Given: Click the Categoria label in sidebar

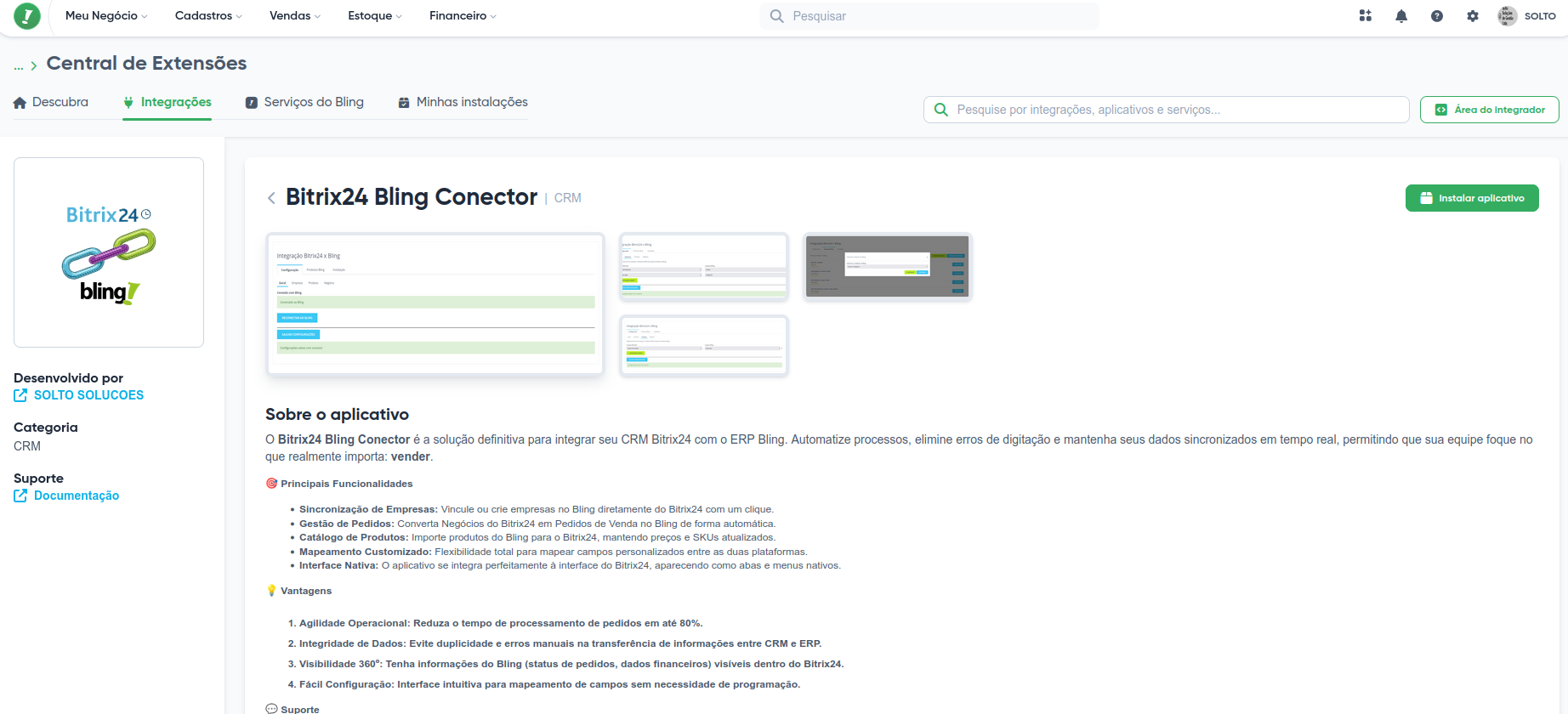Looking at the screenshot, I should pos(46,428).
